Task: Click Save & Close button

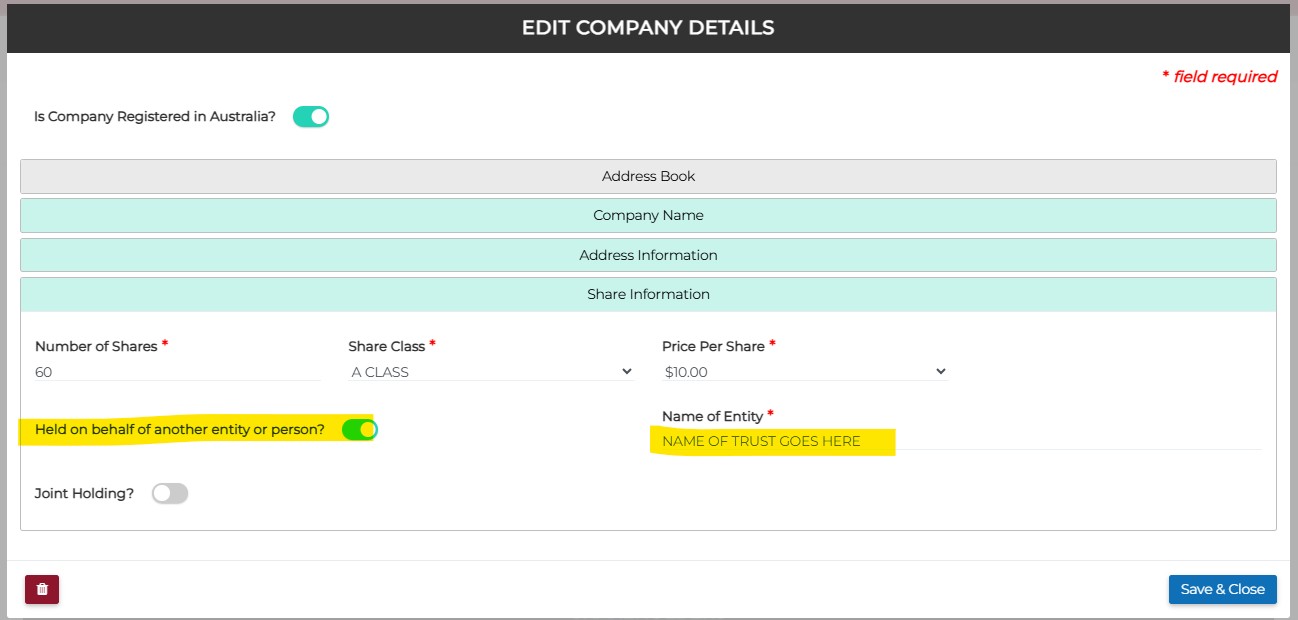Action: 1222,589
